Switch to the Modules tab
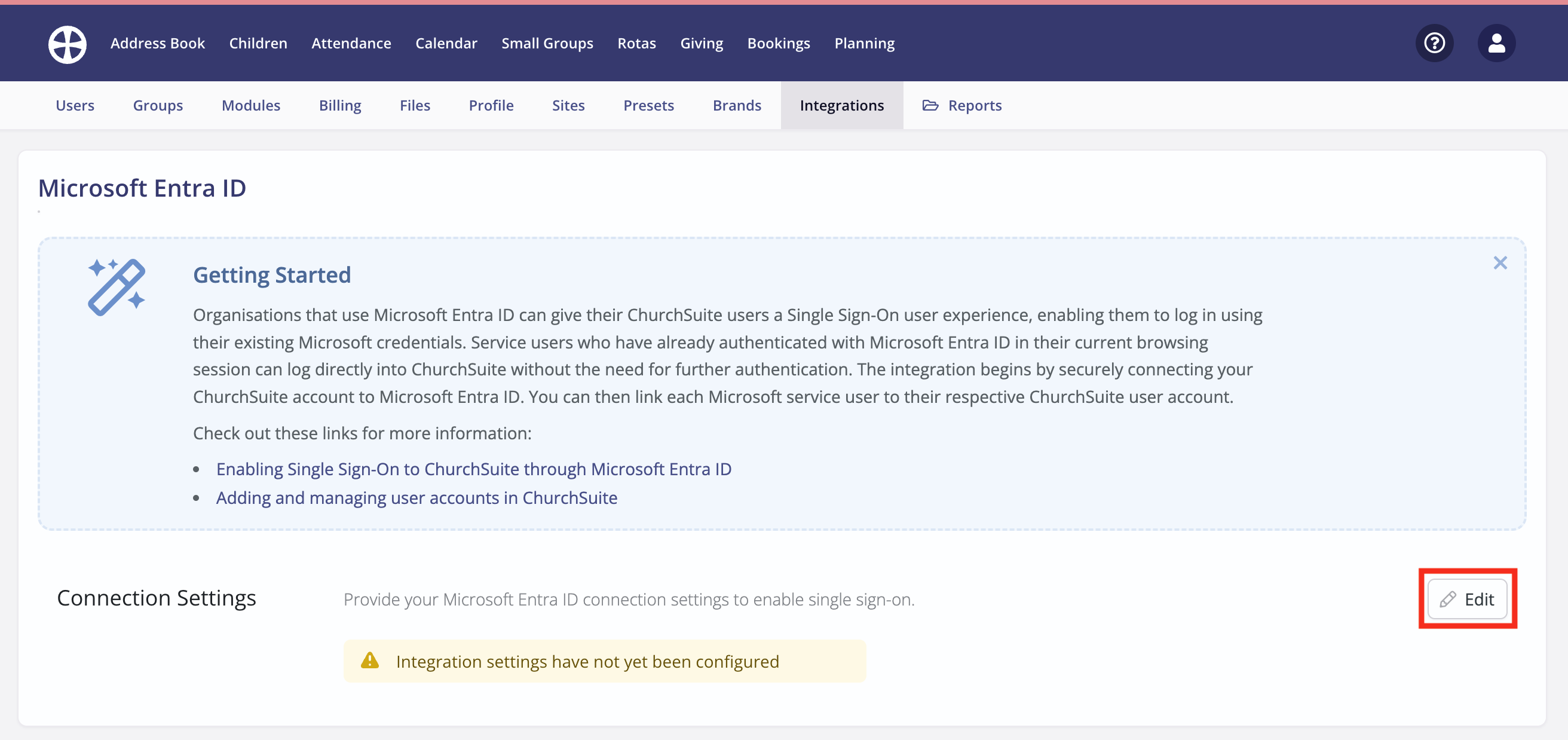1568x740 pixels. (251, 105)
